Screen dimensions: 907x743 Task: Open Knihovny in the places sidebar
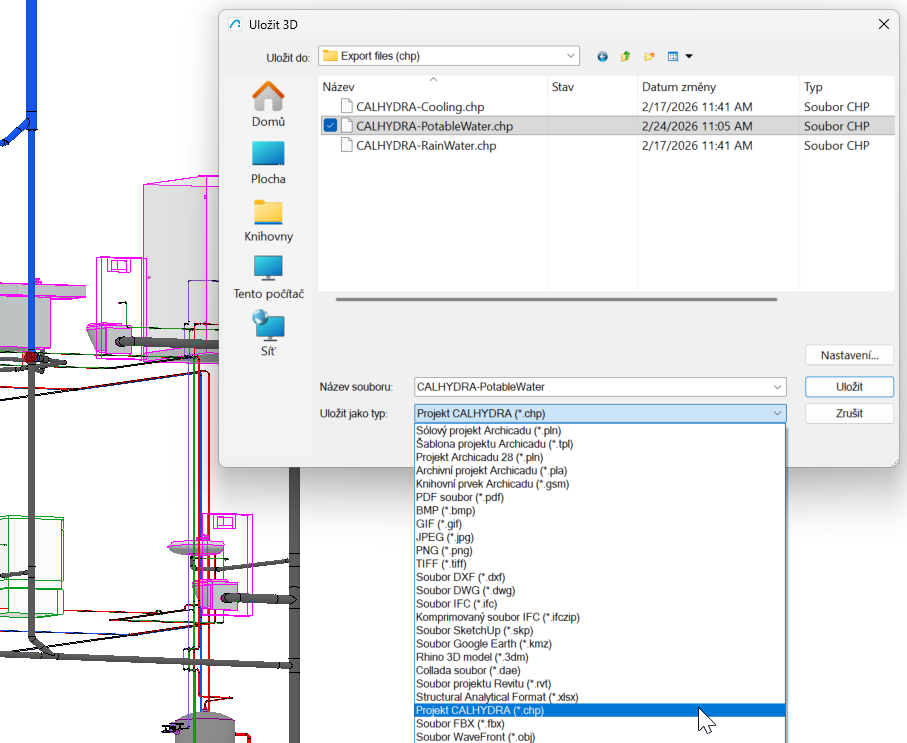(x=268, y=220)
